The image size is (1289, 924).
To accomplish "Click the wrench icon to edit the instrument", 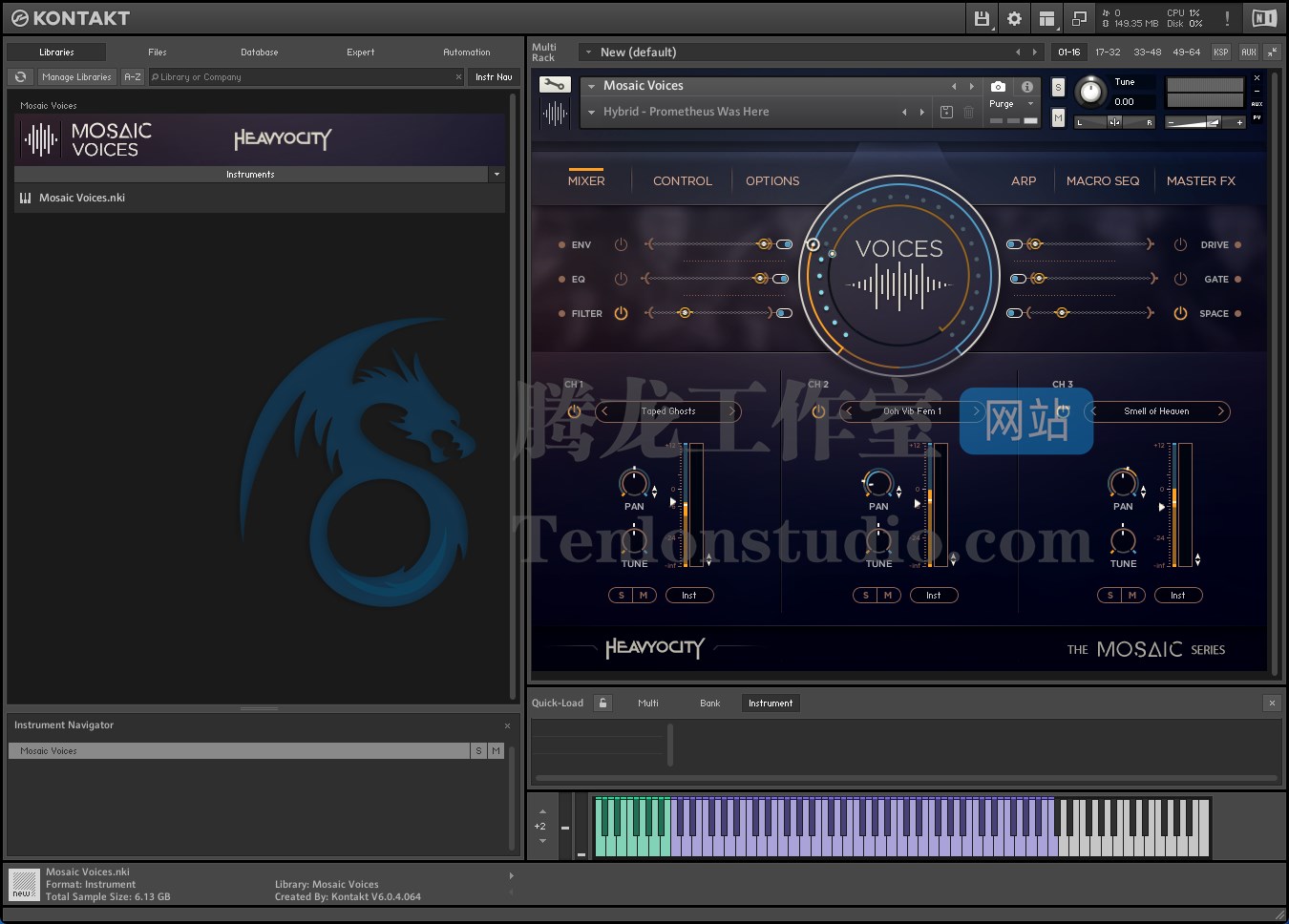I will click(555, 83).
